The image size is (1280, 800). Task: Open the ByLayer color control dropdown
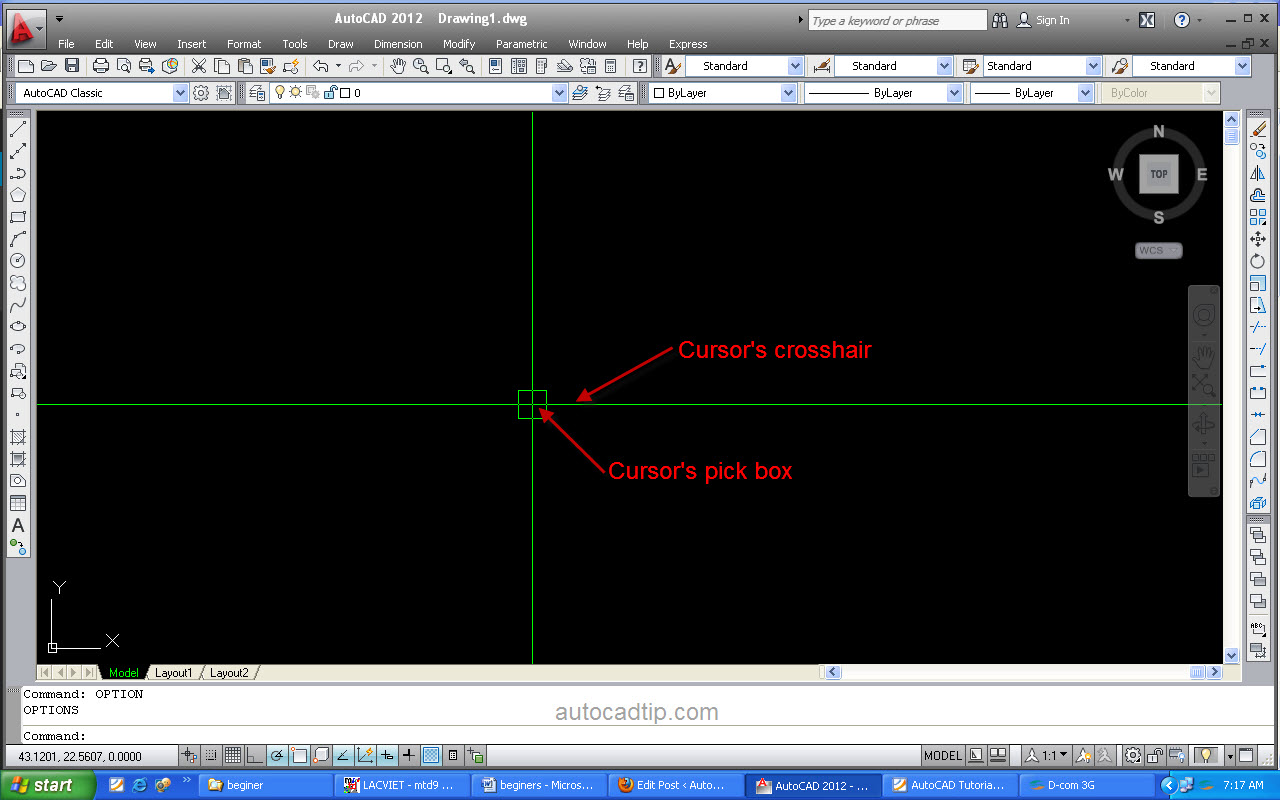click(x=788, y=93)
